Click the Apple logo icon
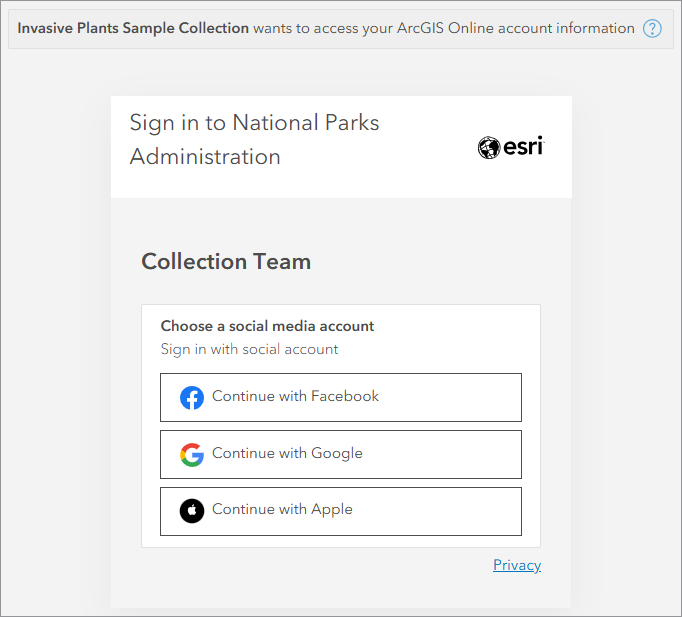The image size is (682, 617). 192,511
